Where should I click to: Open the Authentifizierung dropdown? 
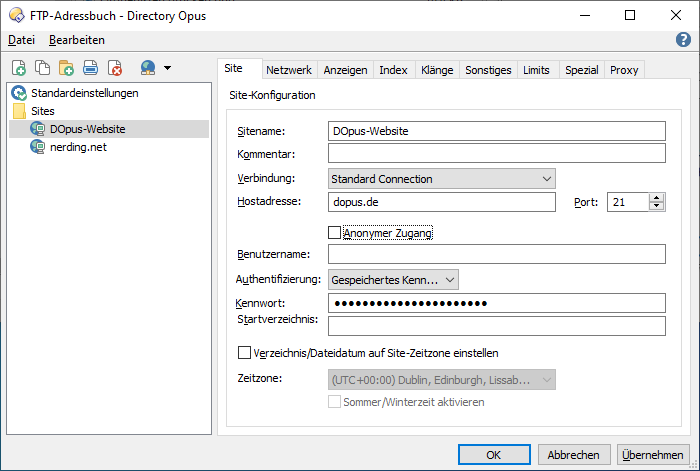[x=393, y=279]
